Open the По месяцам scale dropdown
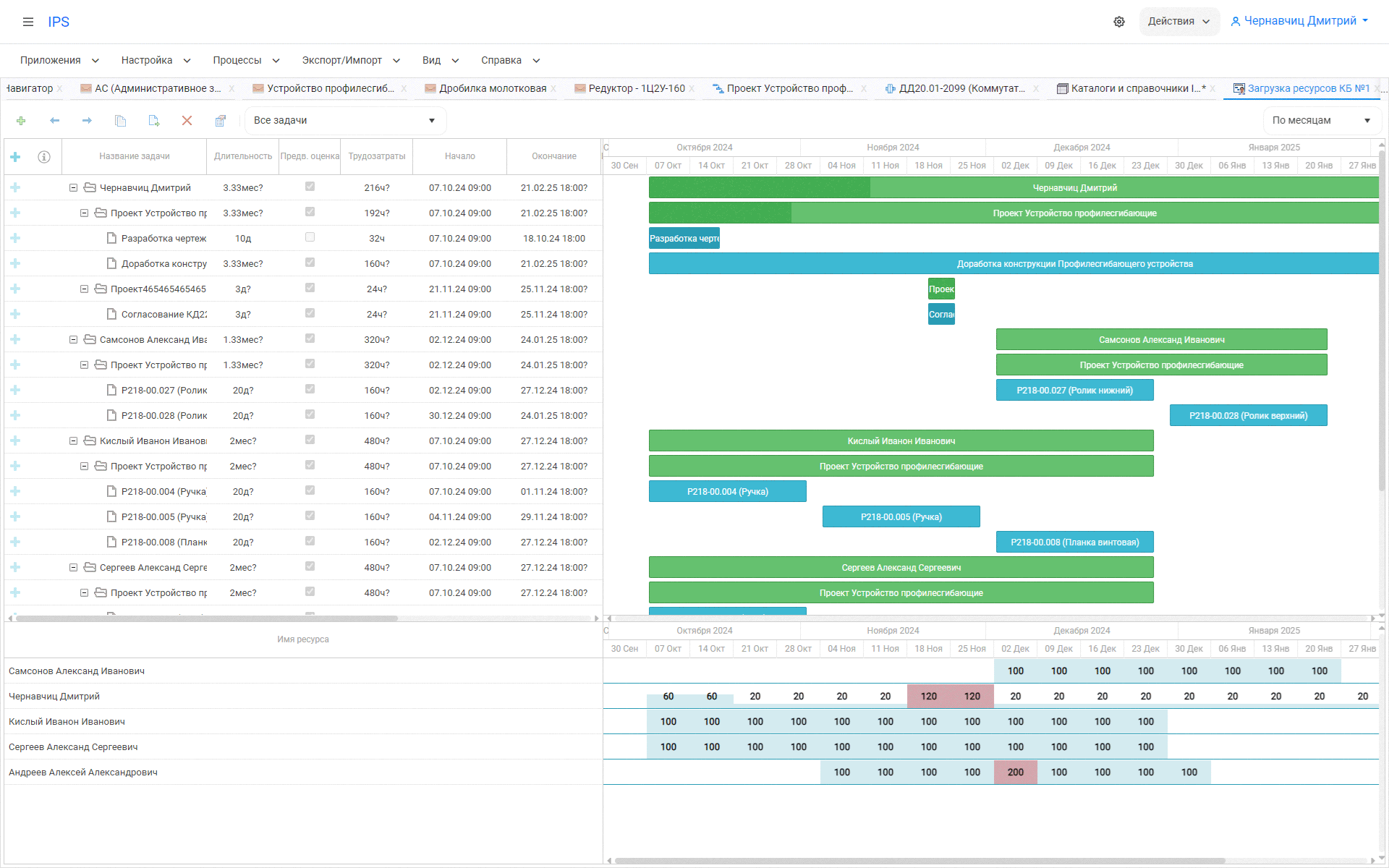The height and width of the screenshot is (868, 1389). (x=1321, y=121)
